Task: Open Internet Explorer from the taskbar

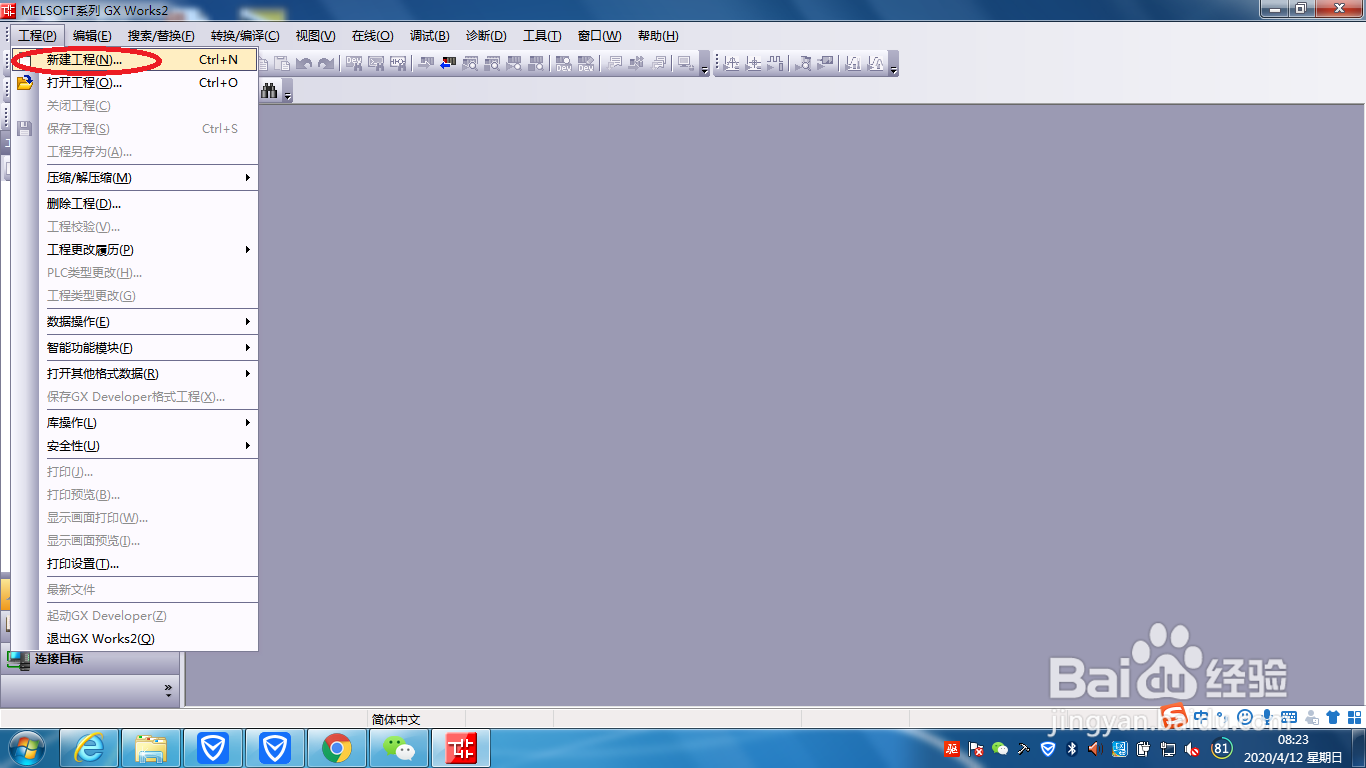Action: coord(89,748)
